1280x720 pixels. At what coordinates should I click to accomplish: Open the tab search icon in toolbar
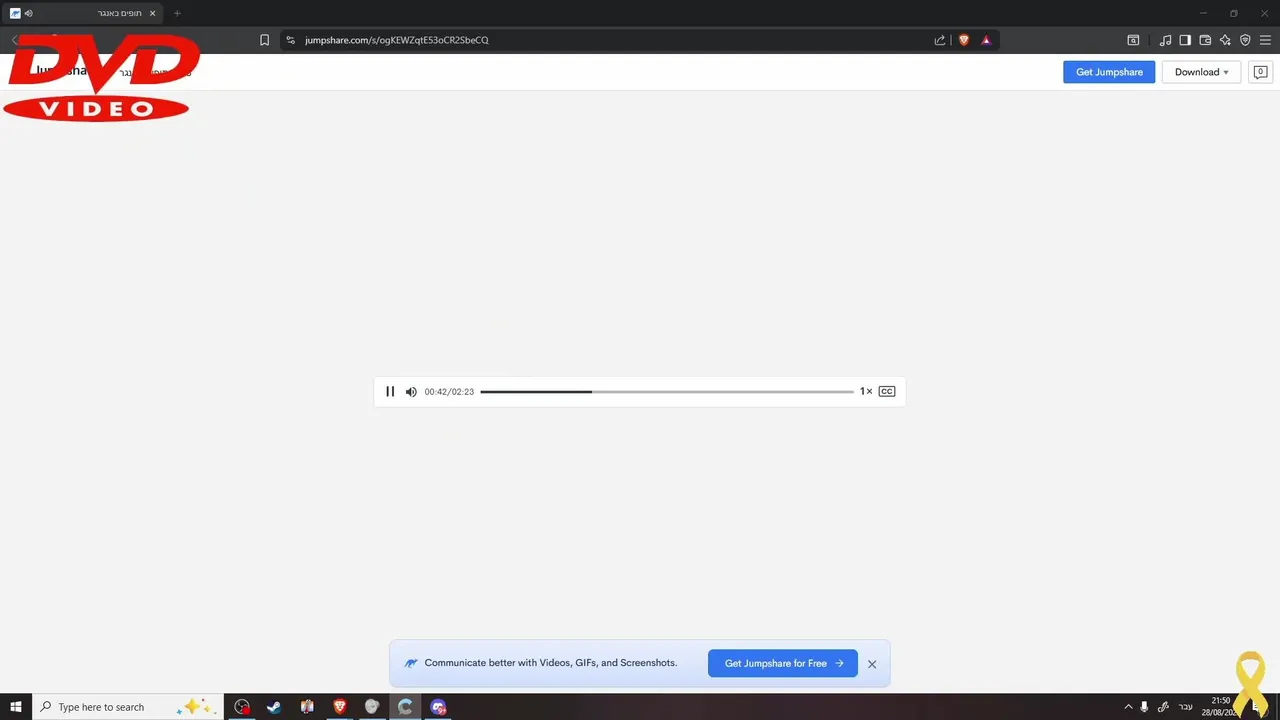[x=1133, y=40]
